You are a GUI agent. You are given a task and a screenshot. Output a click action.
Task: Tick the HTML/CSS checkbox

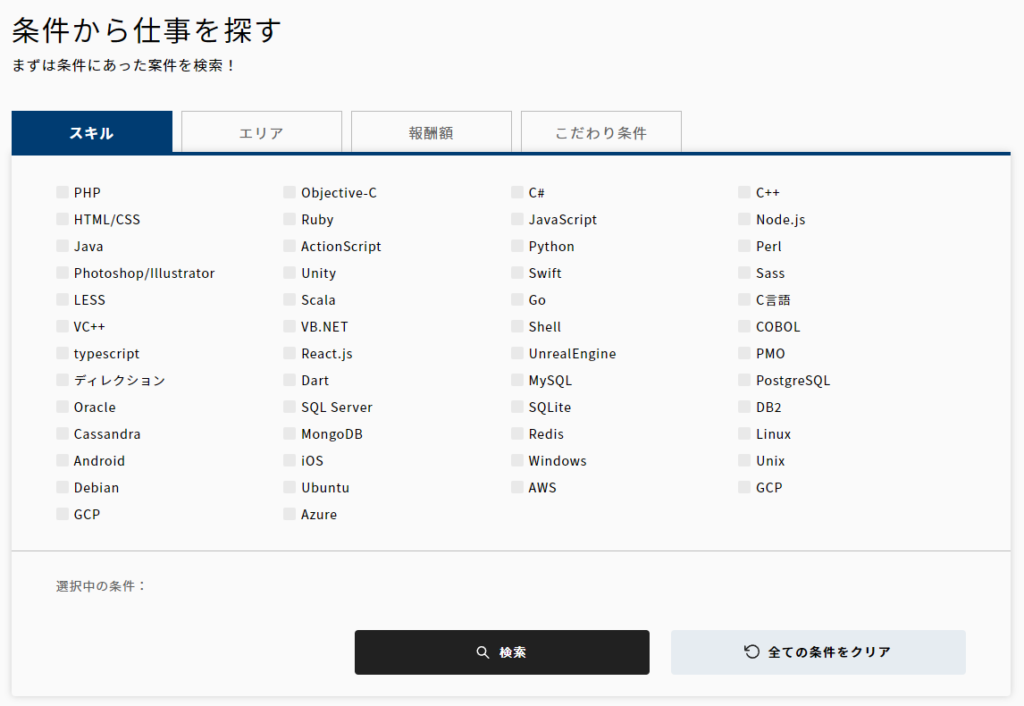62,219
